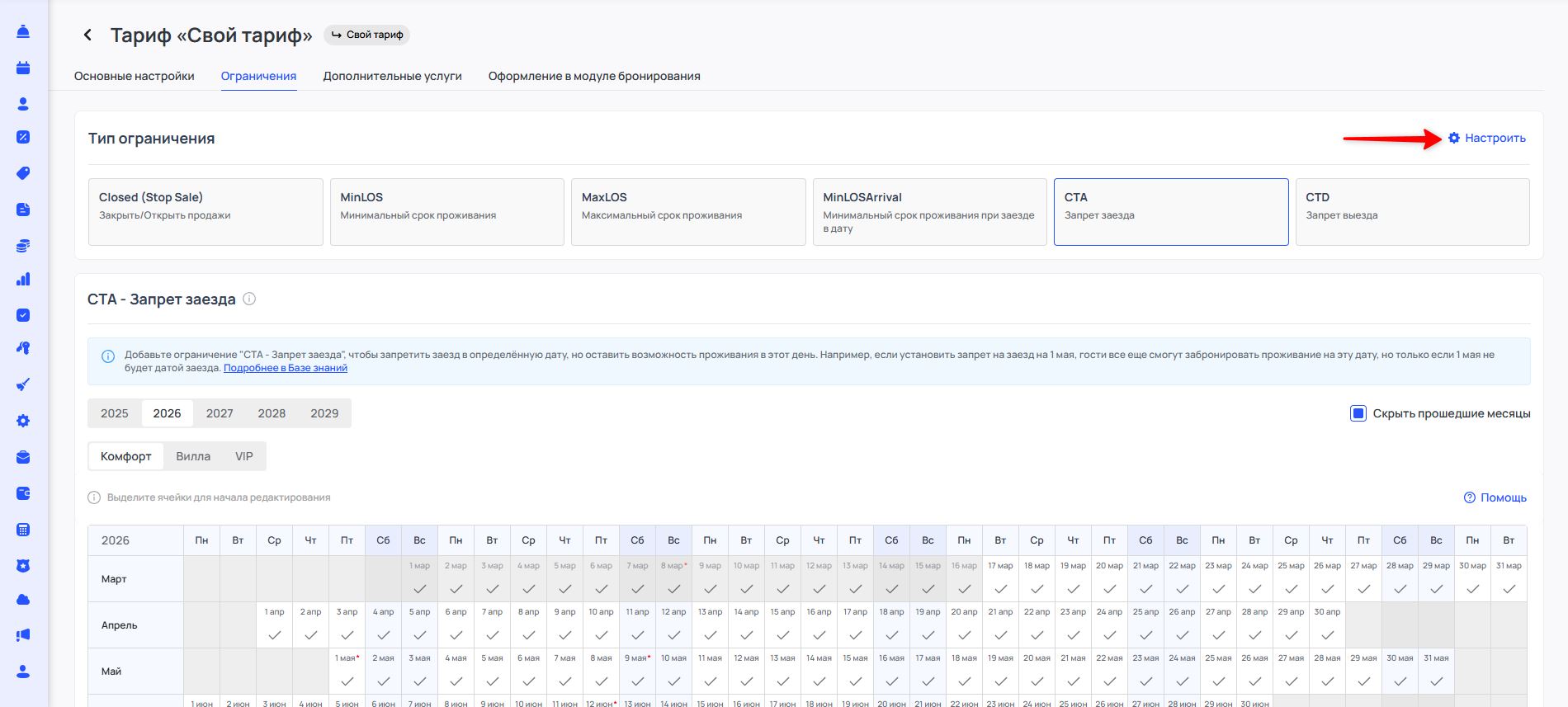Select the Closed (Stop Sale) restriction type
Screen dimensions: 1568x707
pos(205,212)
